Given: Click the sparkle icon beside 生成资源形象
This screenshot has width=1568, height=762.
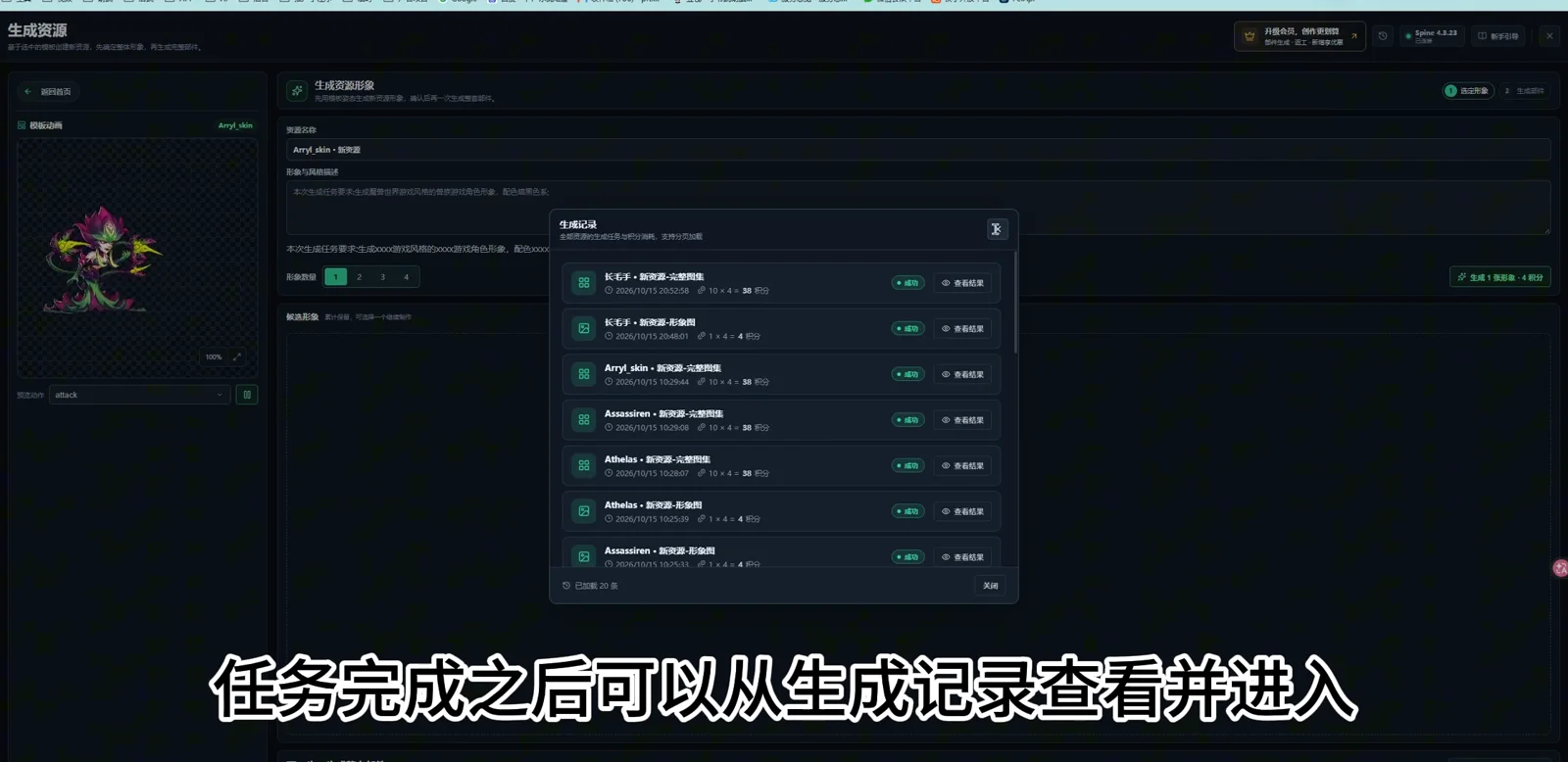Looking at the screenshot, I should pyautogui.click(x=297, y=91).
